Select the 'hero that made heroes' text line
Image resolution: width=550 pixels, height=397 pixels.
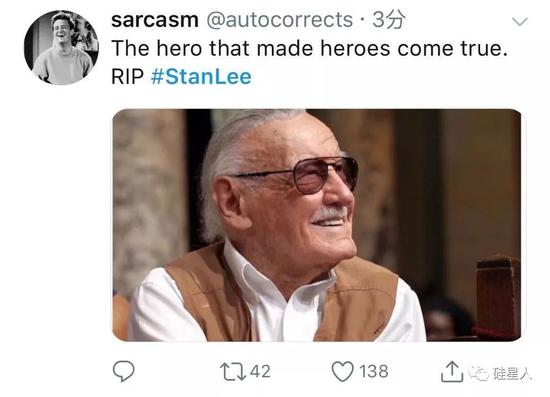coord(309,48)
